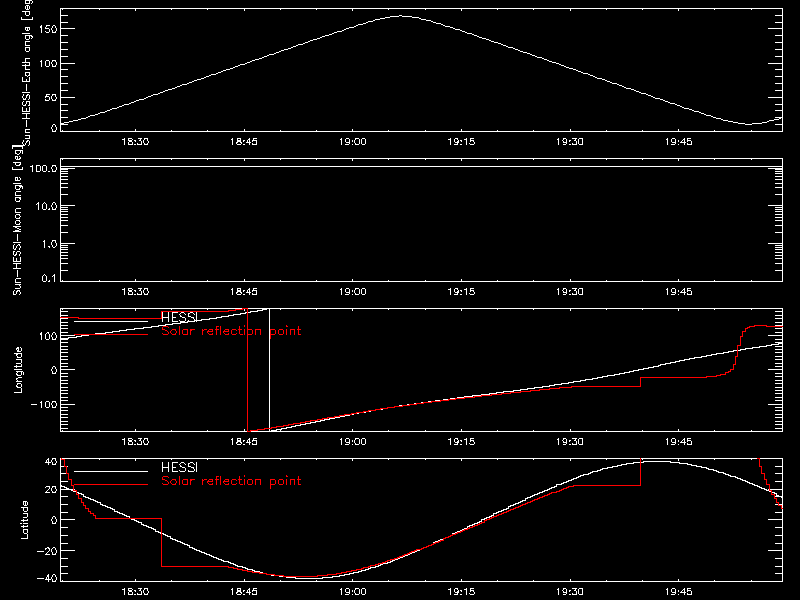Click the red legend line in Longitude plot
This screenshot has width=800, height=600.
pyautogui.click(x=111, y=335)
